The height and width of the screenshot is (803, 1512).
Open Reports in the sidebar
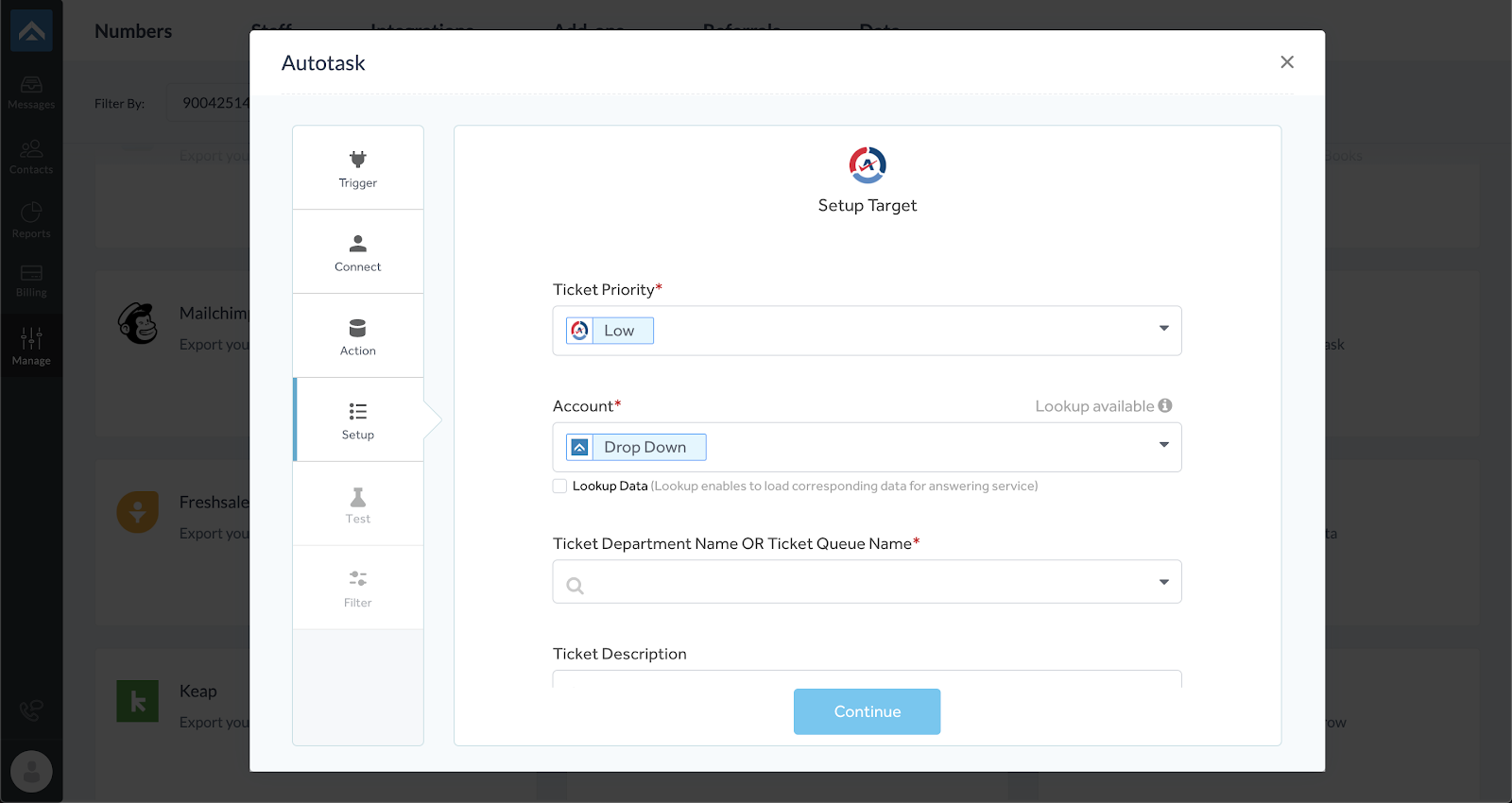(31, 221)
